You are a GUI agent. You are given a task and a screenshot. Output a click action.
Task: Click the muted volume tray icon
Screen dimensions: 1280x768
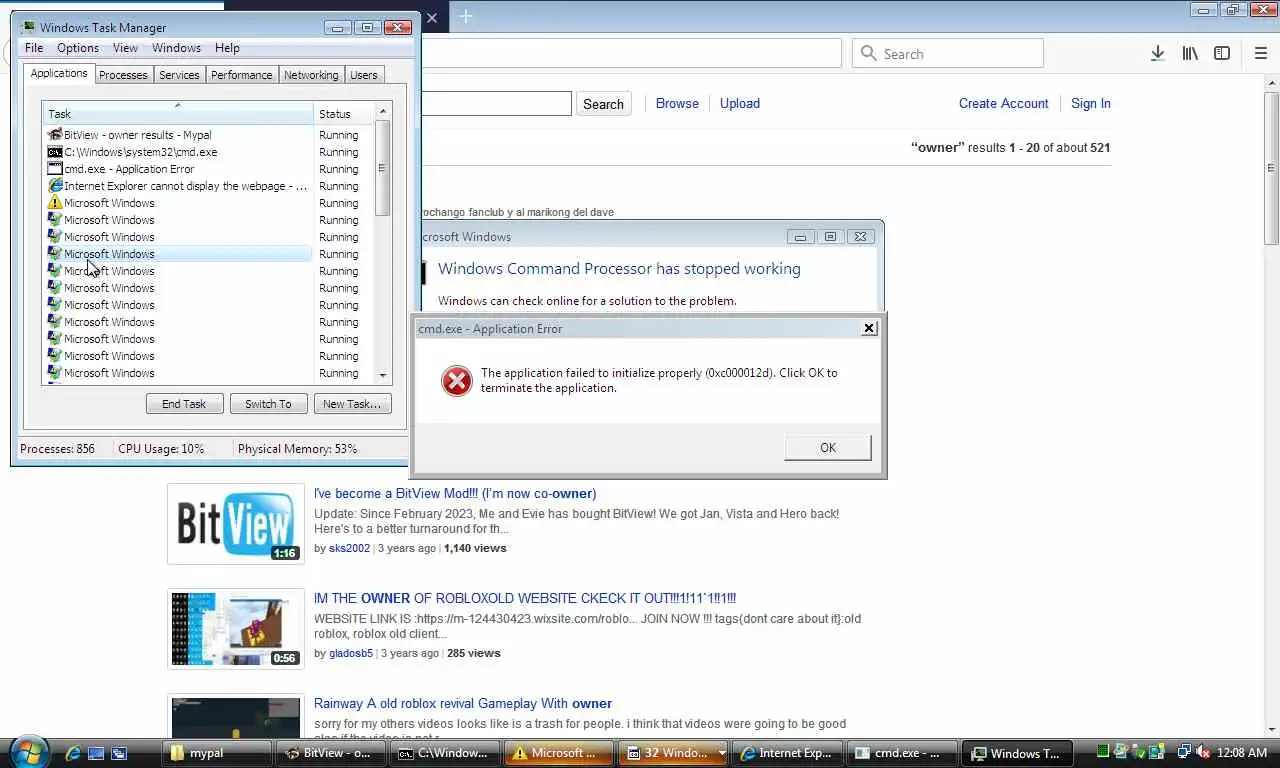tap(1203, 752)
